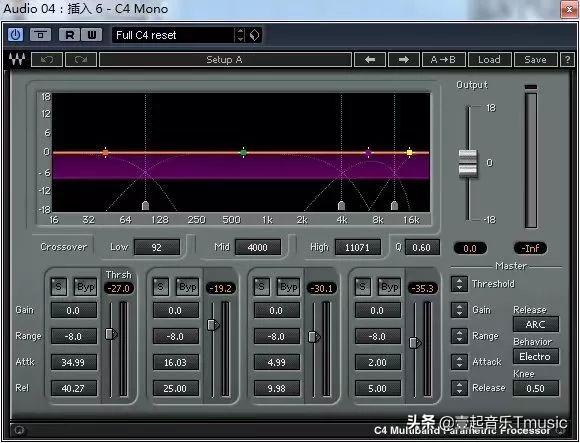This screenshot has height=443, width=580.
Task: Click band 4 threshold slider handle
Action: click(415, 343)
